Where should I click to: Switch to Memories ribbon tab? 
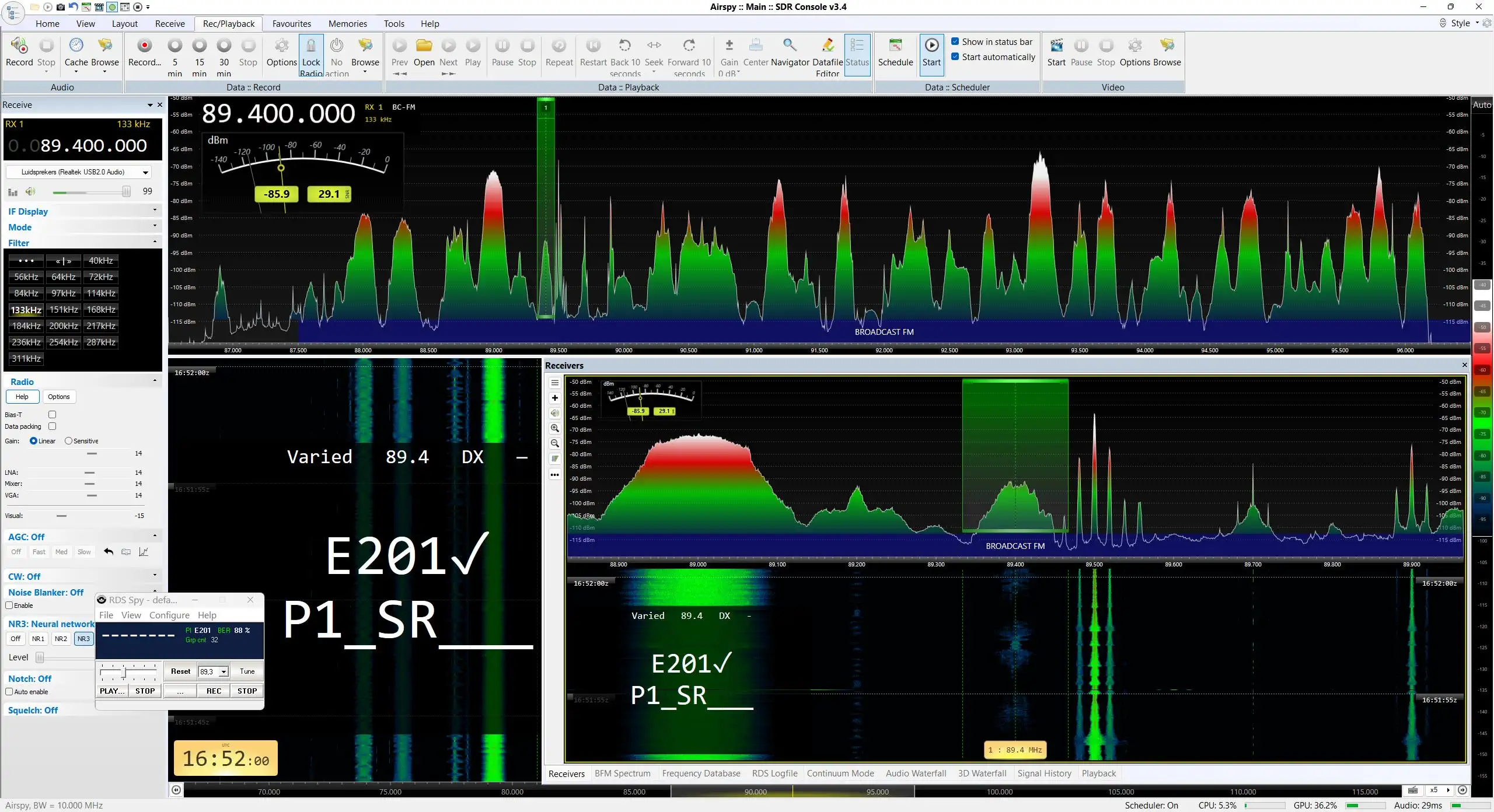(348, 24)
